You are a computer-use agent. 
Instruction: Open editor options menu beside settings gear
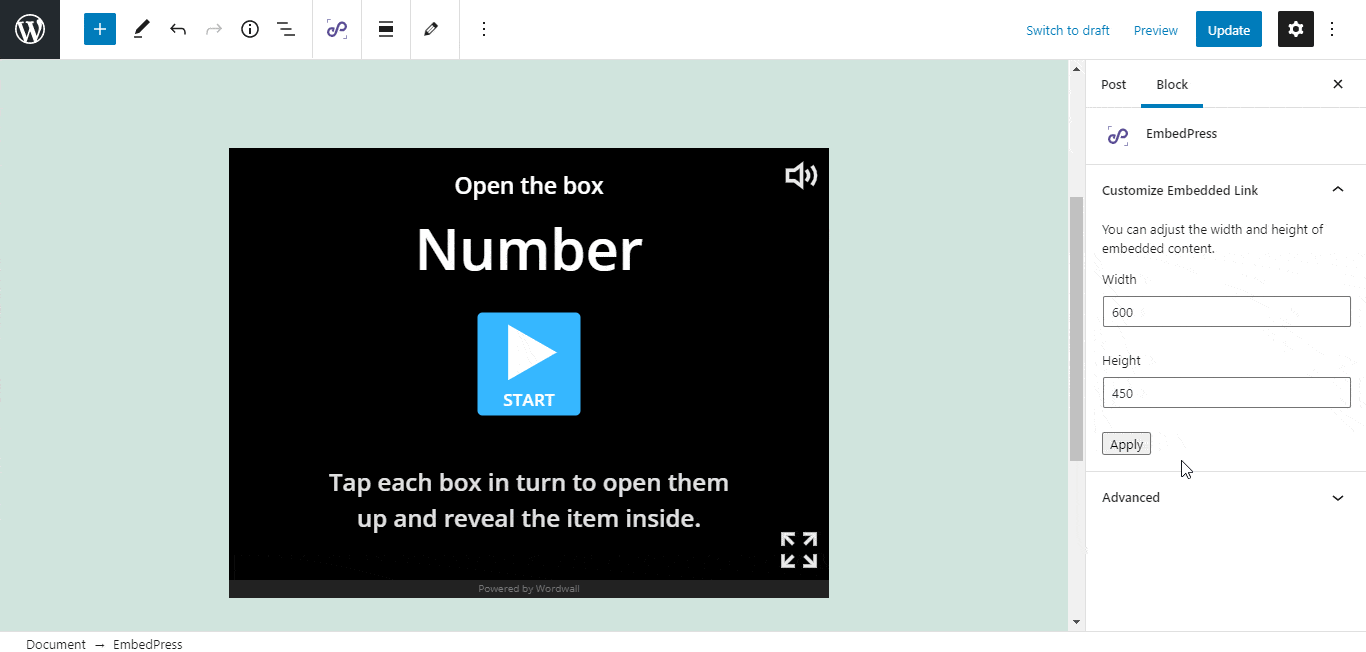1332,29
